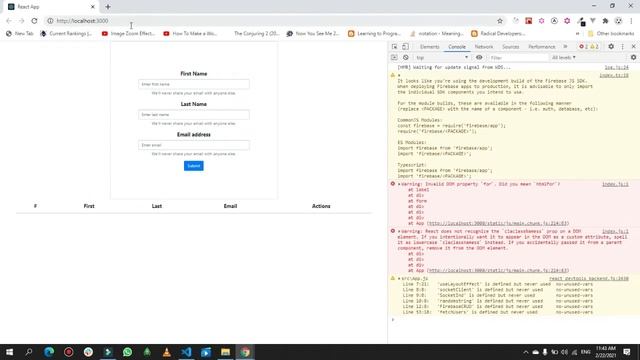Expand the Firebase SDK warning message
Image resolution: width=640 pixels, height=360 pixels.
tap(399, 76)
